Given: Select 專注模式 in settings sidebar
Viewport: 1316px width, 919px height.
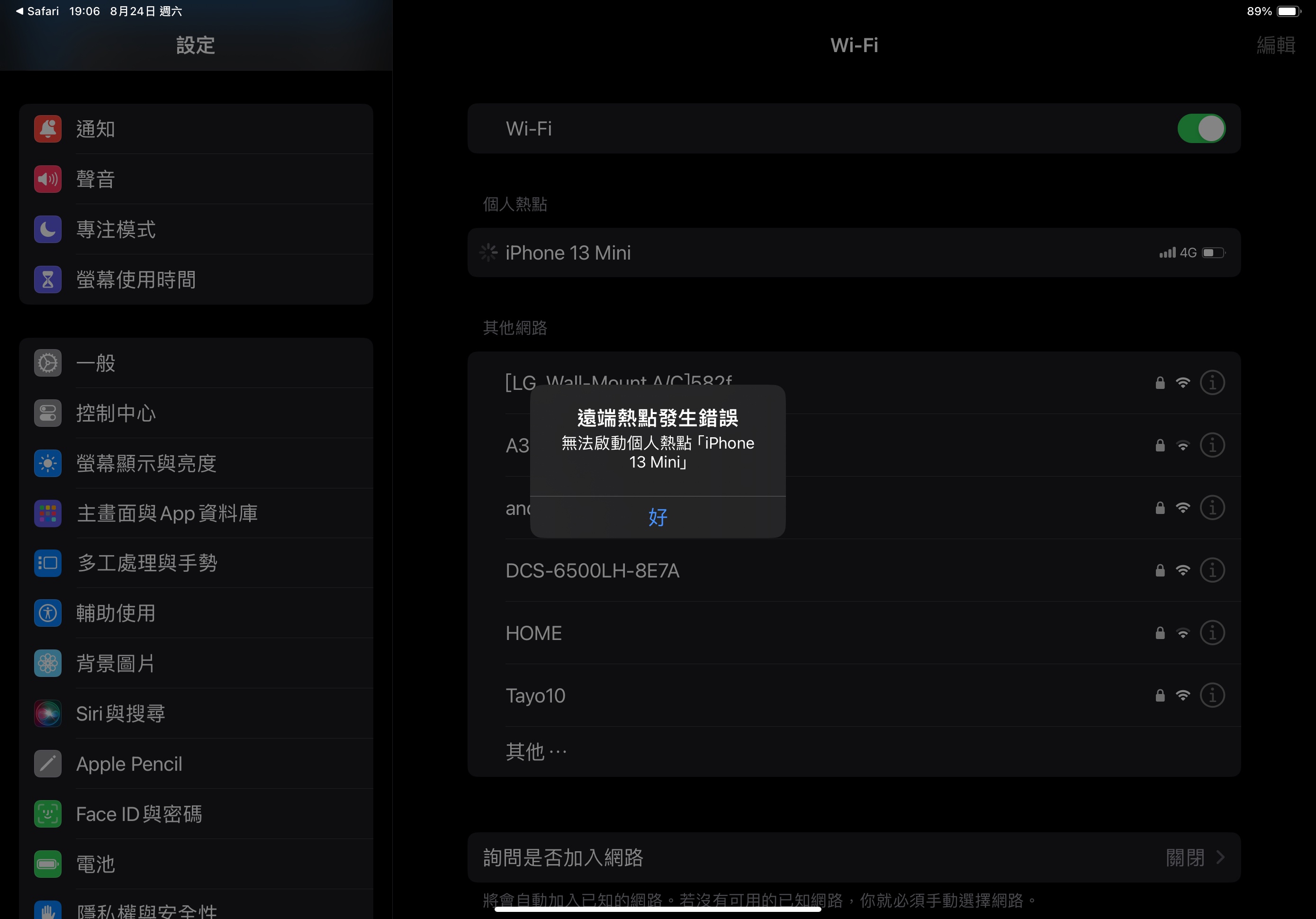Looking at the screenshot, I should tap(196, 229).
